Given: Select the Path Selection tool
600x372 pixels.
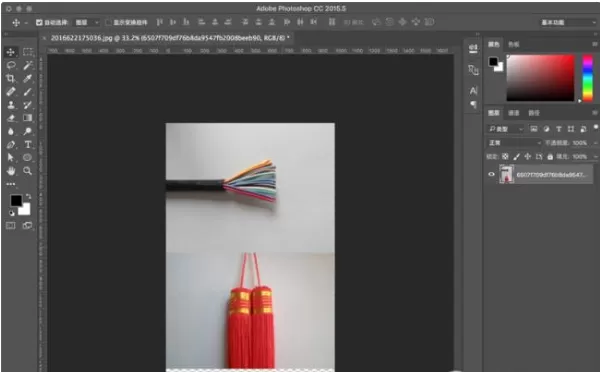Looking at the screenshot, I should coord(11,158).
